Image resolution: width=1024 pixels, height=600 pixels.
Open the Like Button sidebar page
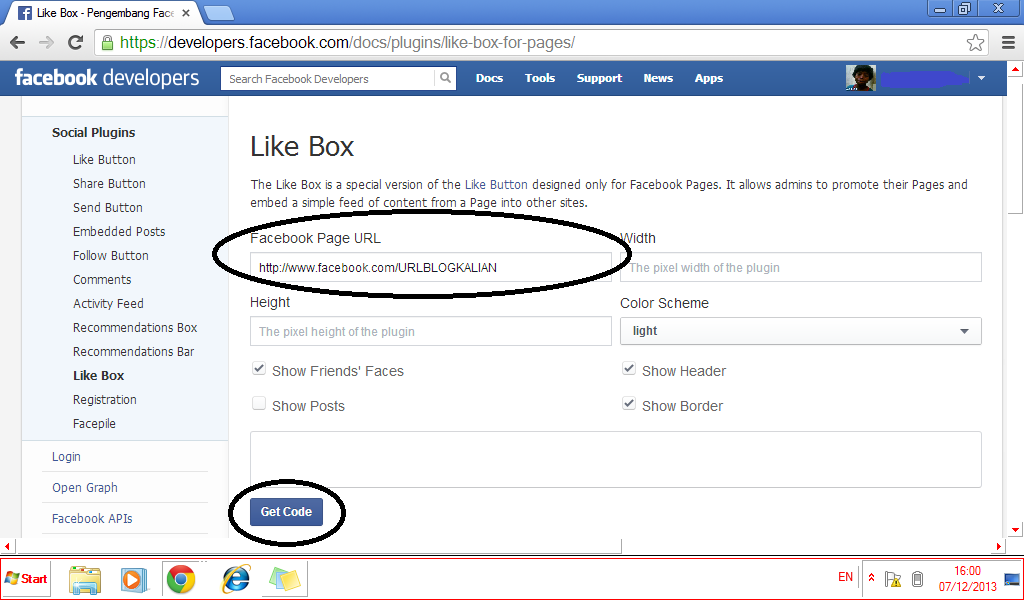[x=104, y=160]
